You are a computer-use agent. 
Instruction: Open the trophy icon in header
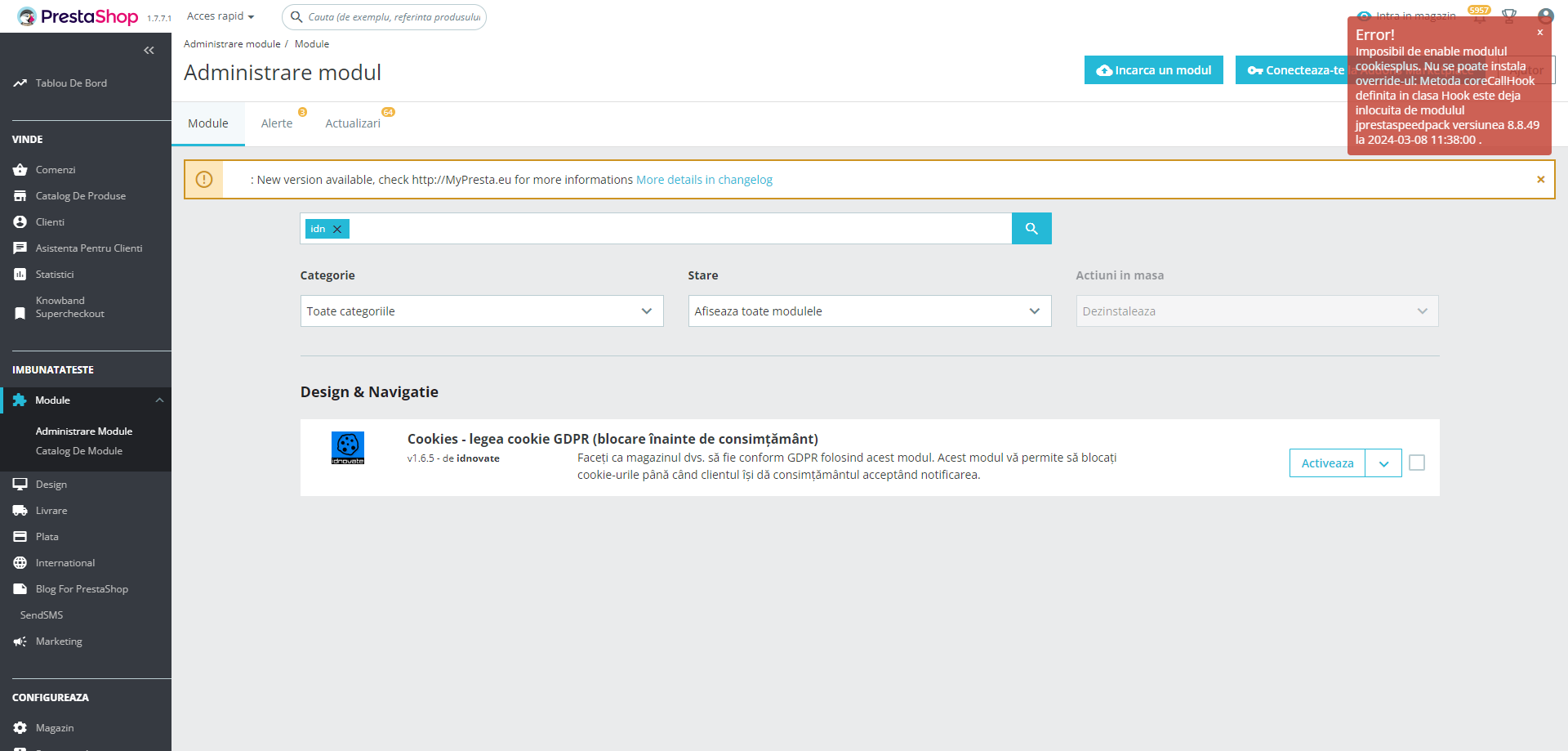pos(1509,16)
